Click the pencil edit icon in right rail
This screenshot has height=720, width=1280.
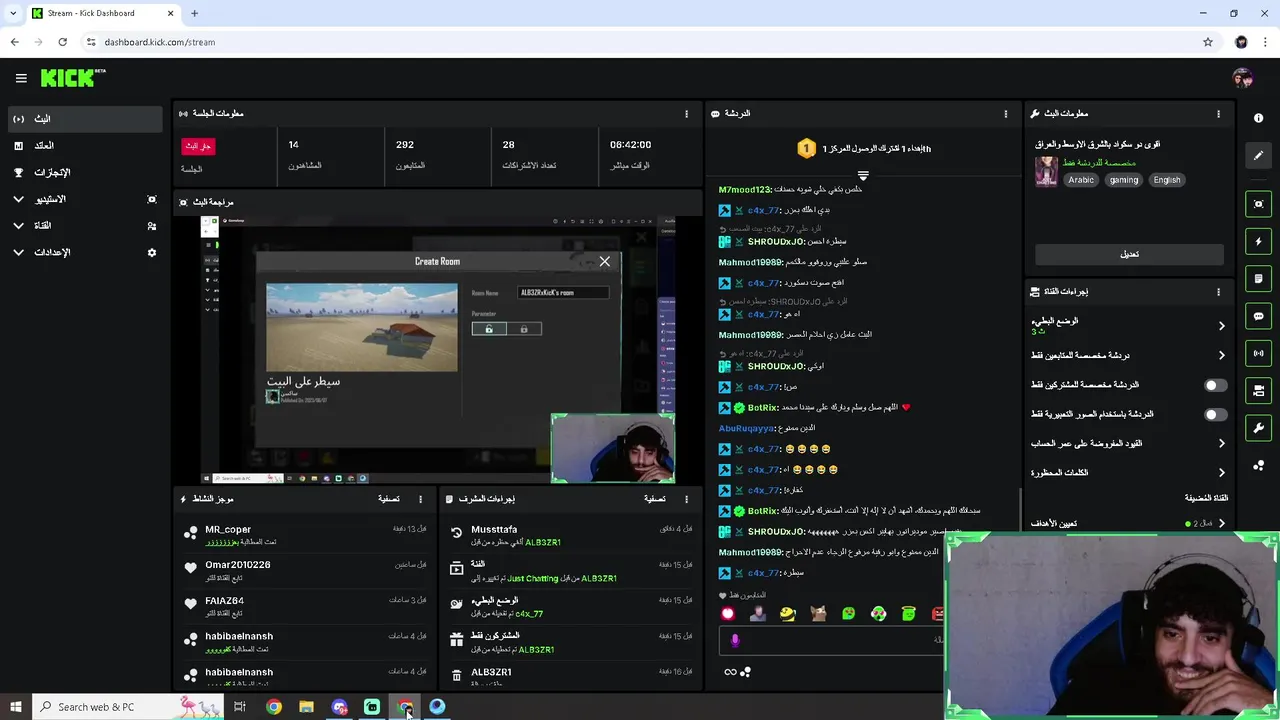pyautogui.click(x=1258, y=155)
